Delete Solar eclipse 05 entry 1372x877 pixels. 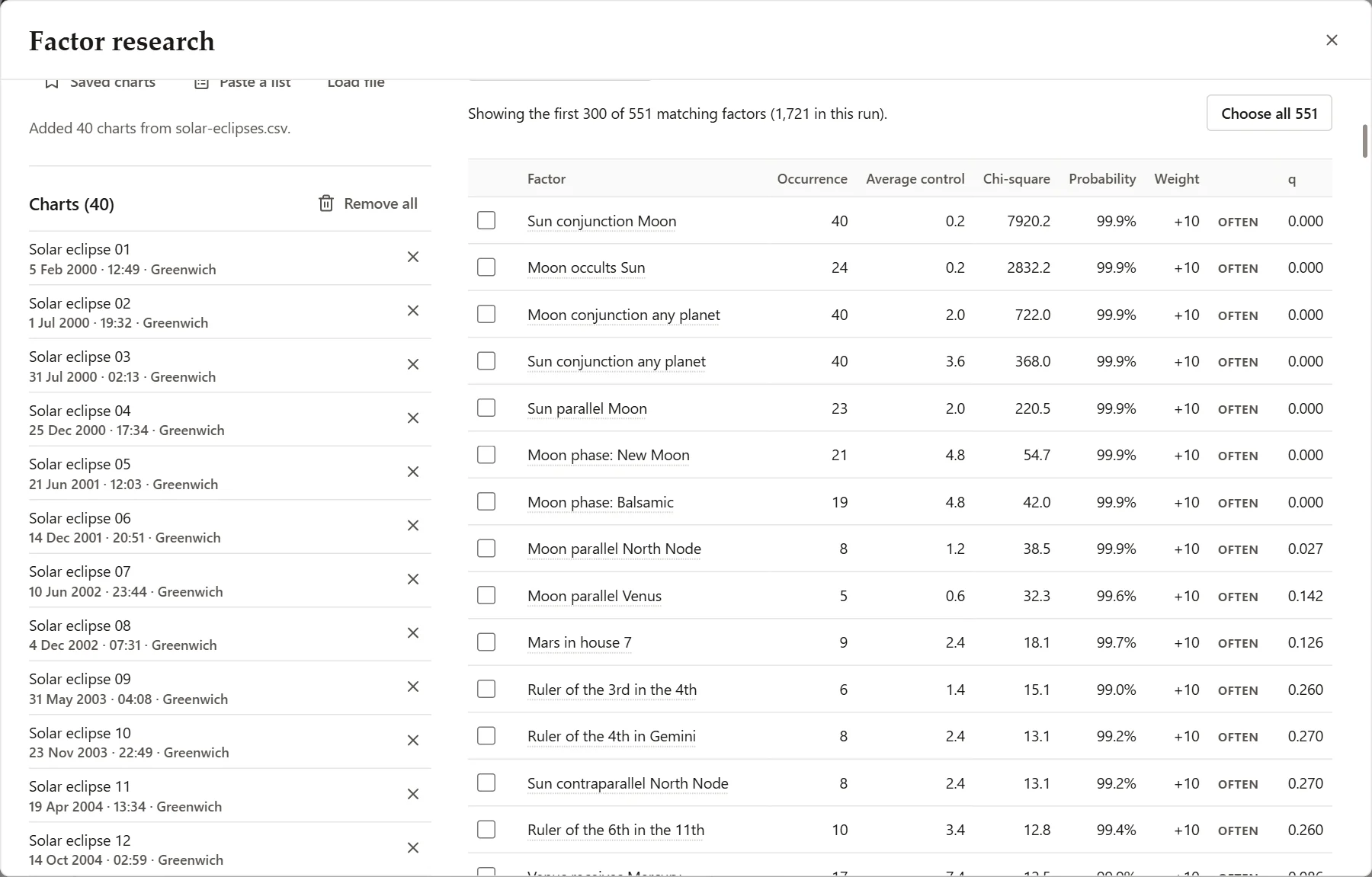click(413, 472)
